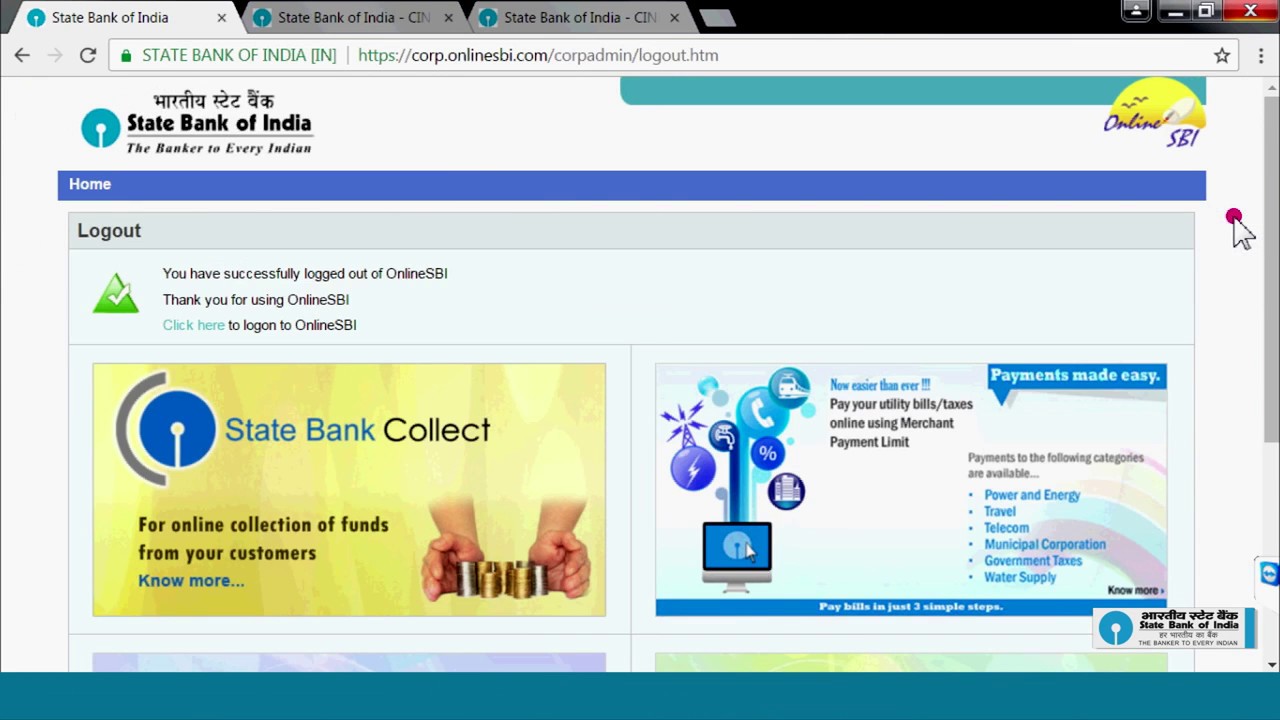Screen dimensions: 1280x720
Task: Open Home in the blue navigation bar
Action: point(90,184)
